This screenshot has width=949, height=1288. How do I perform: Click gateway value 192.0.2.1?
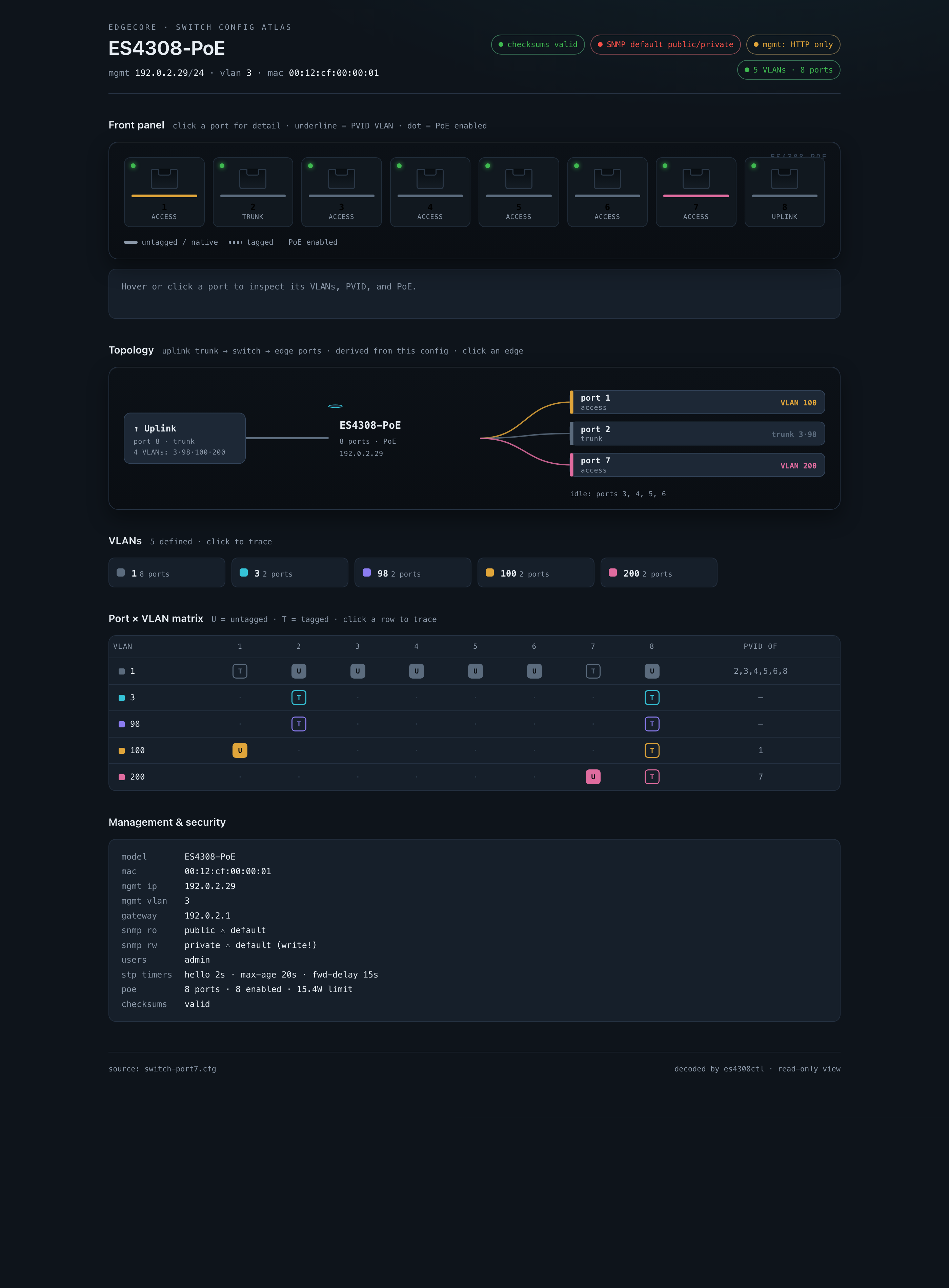(207, 916)
